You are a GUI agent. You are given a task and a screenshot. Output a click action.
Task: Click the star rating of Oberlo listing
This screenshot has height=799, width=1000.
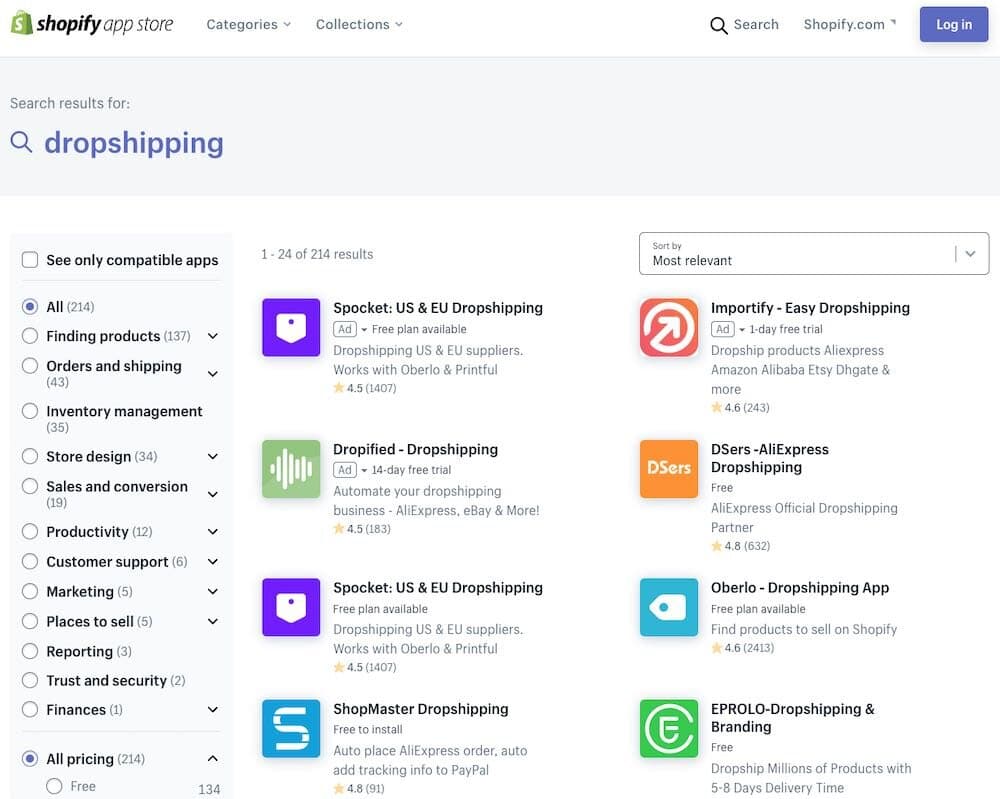[x=742, y=648]
